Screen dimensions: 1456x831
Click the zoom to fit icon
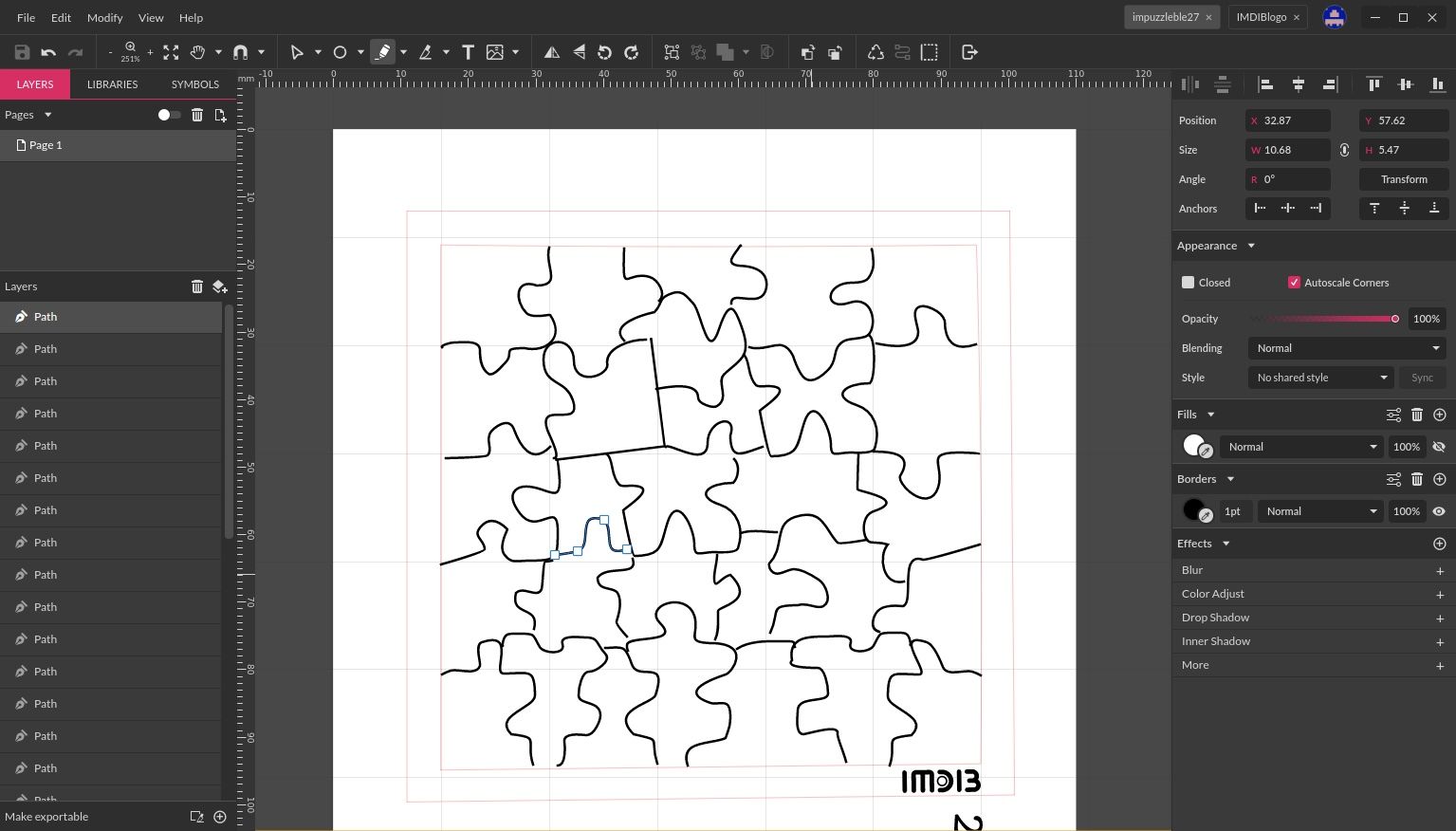pyautogui.click(x=171, y=52)
